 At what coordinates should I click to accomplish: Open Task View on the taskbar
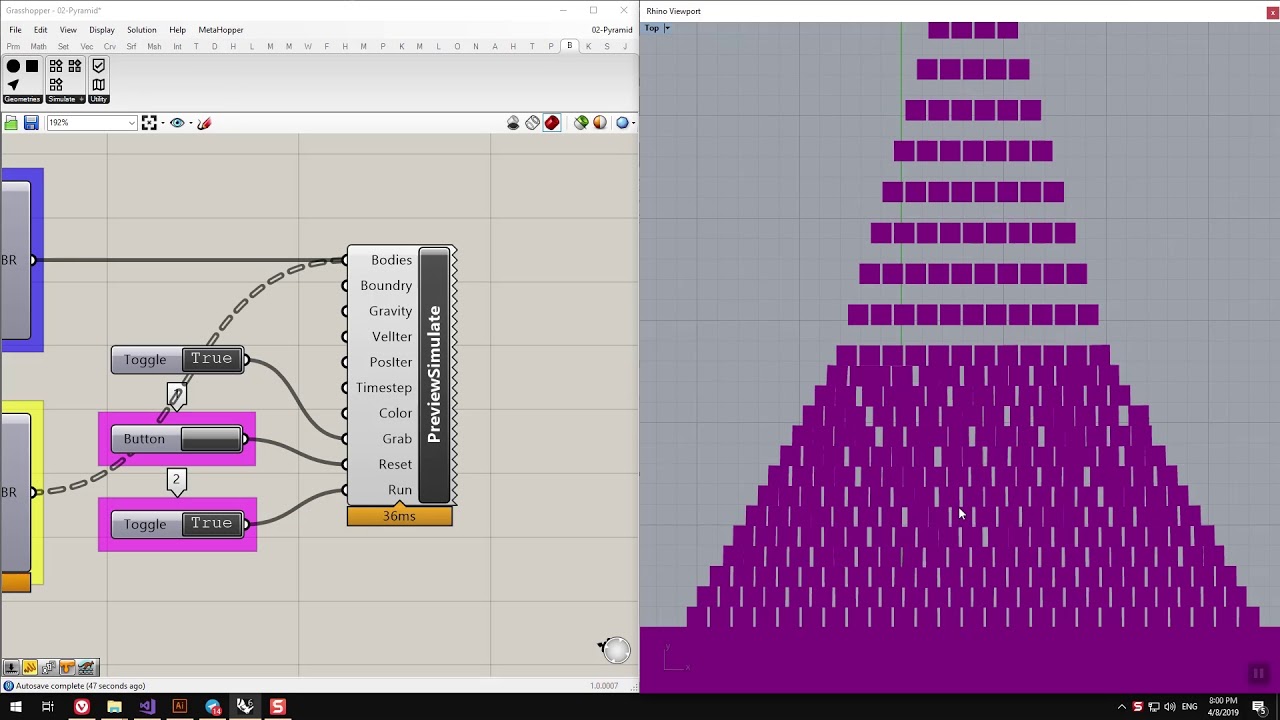tap(48, 707)
